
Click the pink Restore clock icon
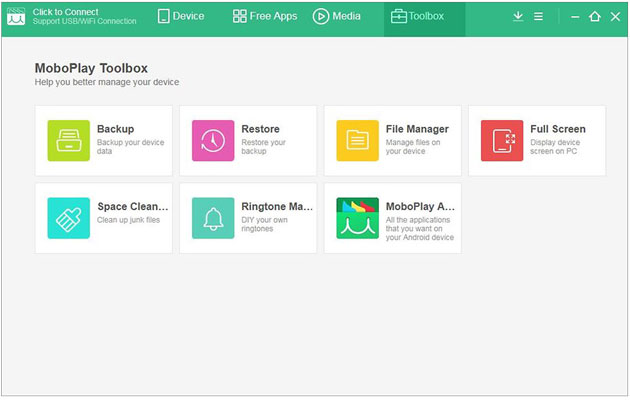click(213, 141)
